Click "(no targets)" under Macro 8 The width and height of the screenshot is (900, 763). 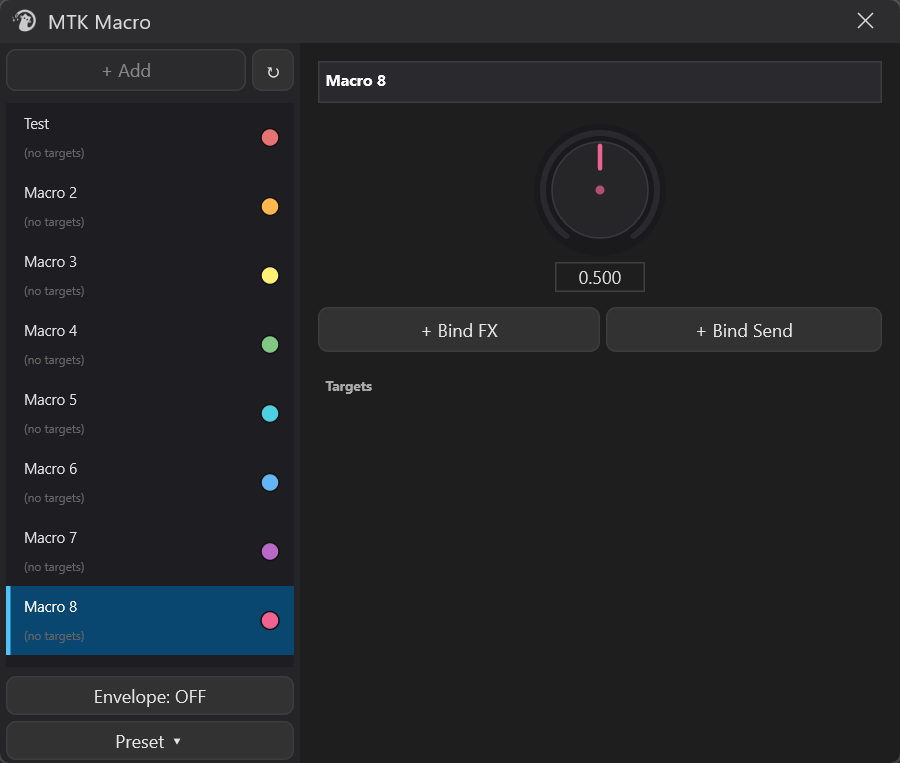pos(54,636)
